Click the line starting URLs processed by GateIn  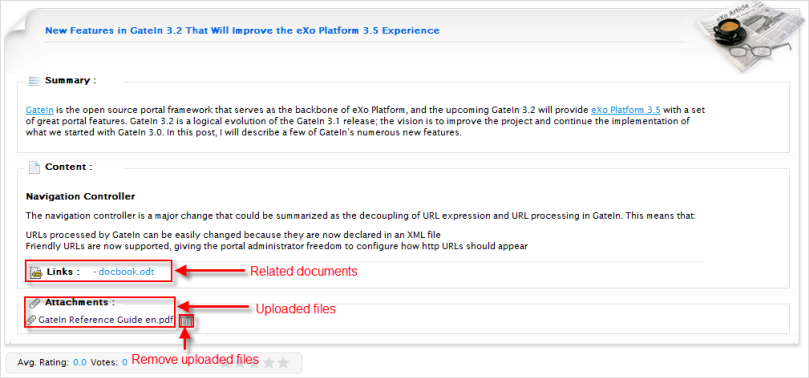[233, 236]
